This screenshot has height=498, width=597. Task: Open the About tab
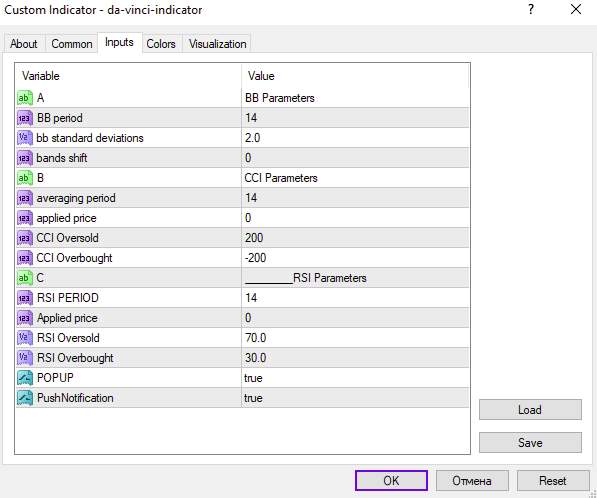[24, 44]
